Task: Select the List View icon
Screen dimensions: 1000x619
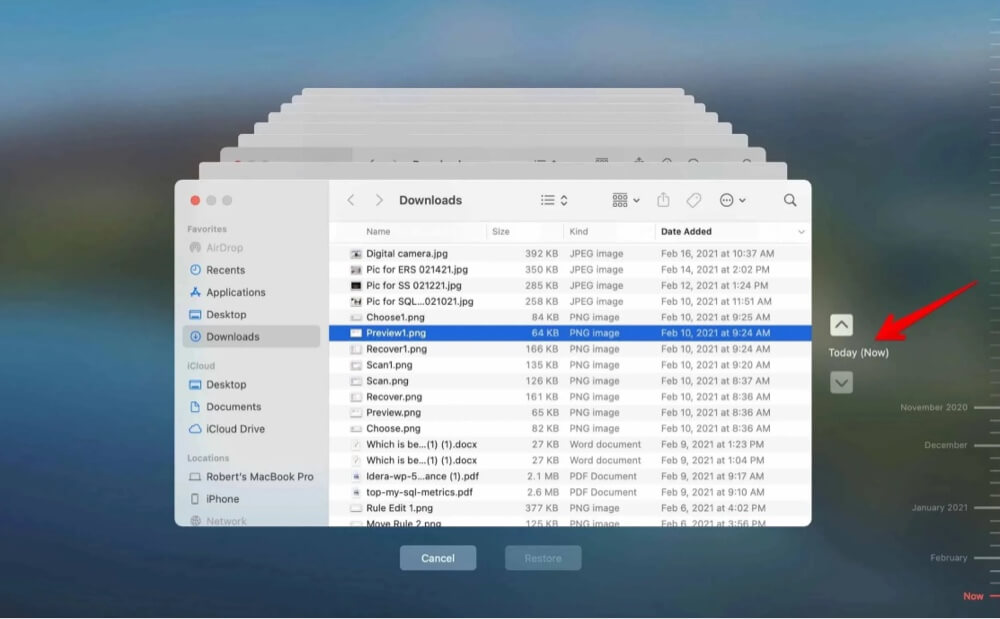Action: [x=548, y=200]
